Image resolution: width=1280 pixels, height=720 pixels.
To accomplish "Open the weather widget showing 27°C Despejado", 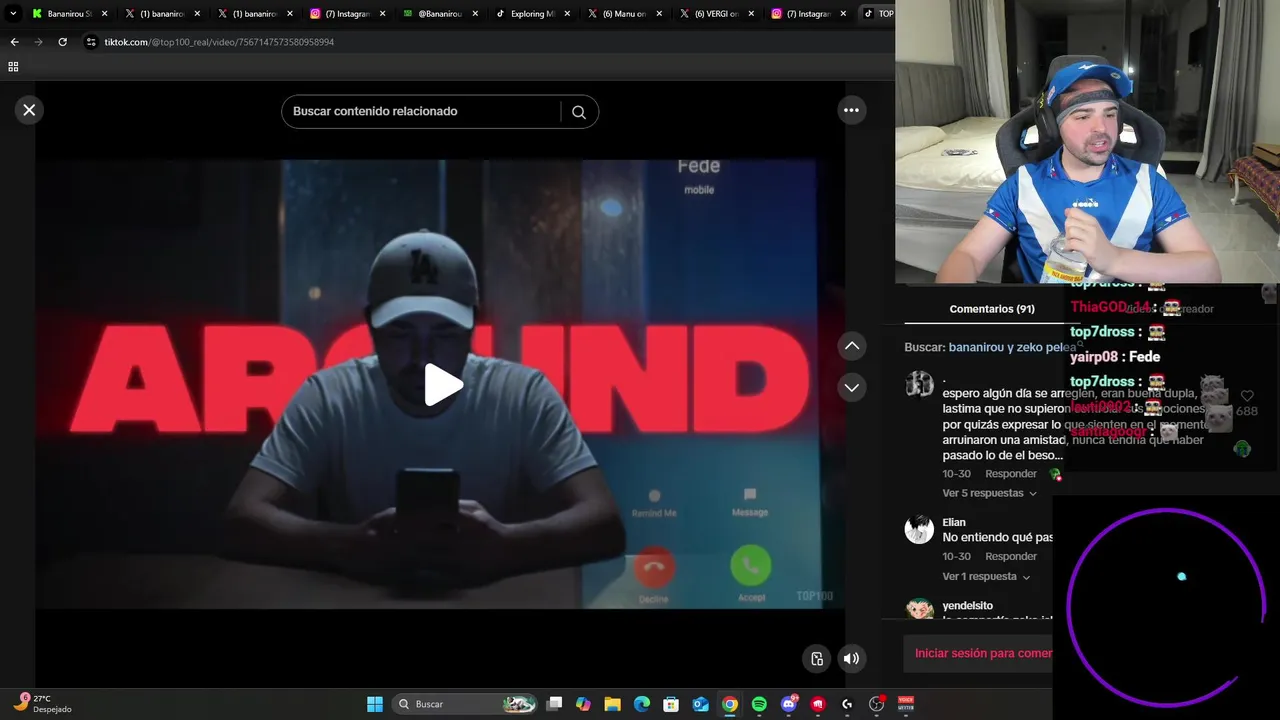I will (42, 704).
